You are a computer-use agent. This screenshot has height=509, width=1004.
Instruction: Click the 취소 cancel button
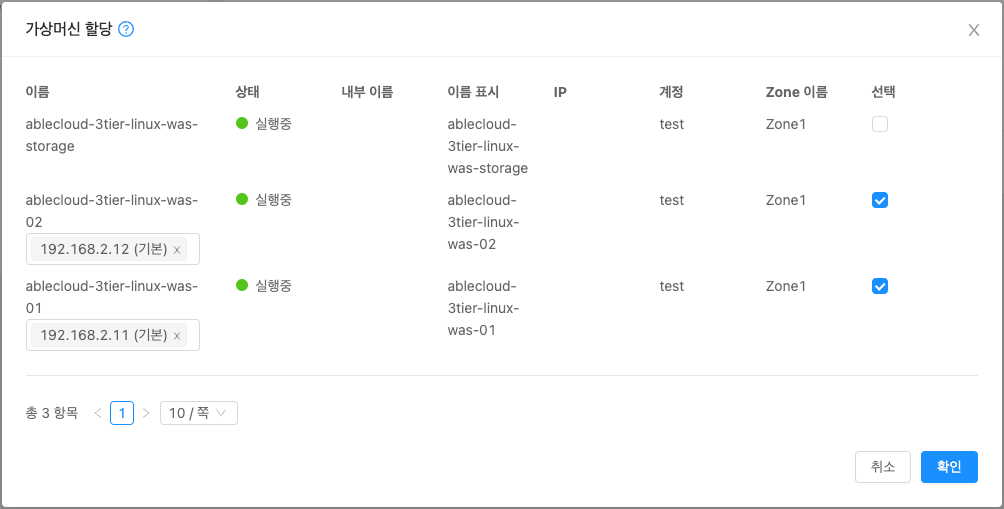tap(883, 467)
